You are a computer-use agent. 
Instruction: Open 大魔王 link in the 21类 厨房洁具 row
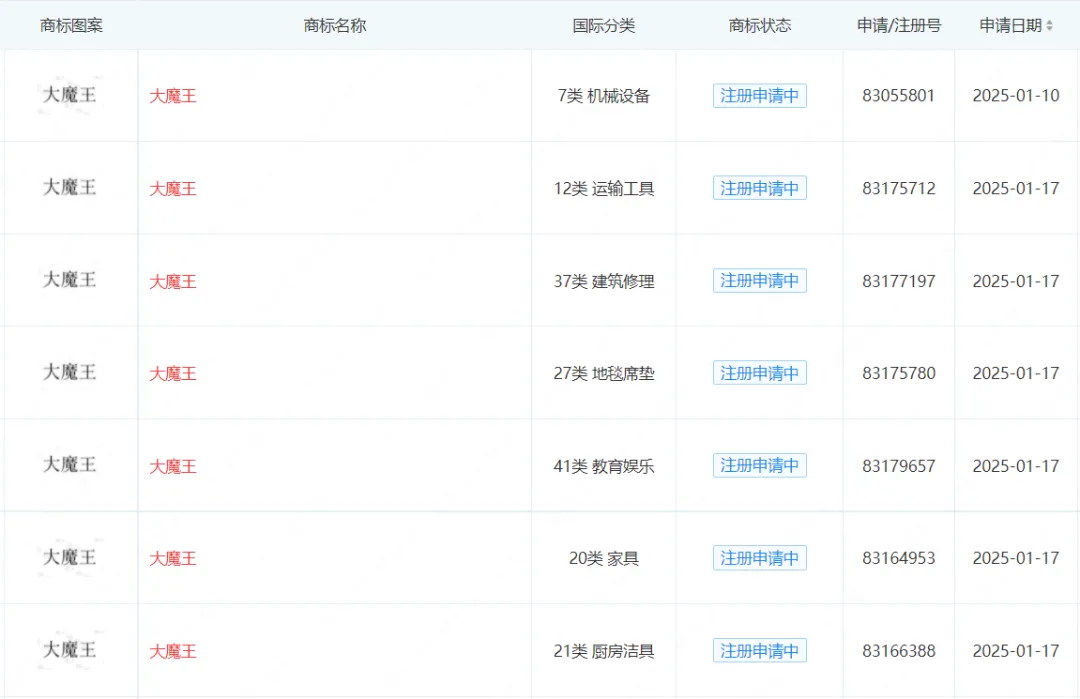173,651
